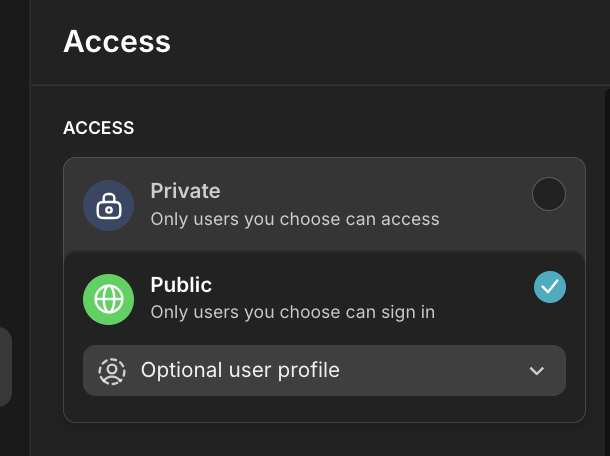Click "Only users you choose can sign in" text

click(x=292, y=312)
